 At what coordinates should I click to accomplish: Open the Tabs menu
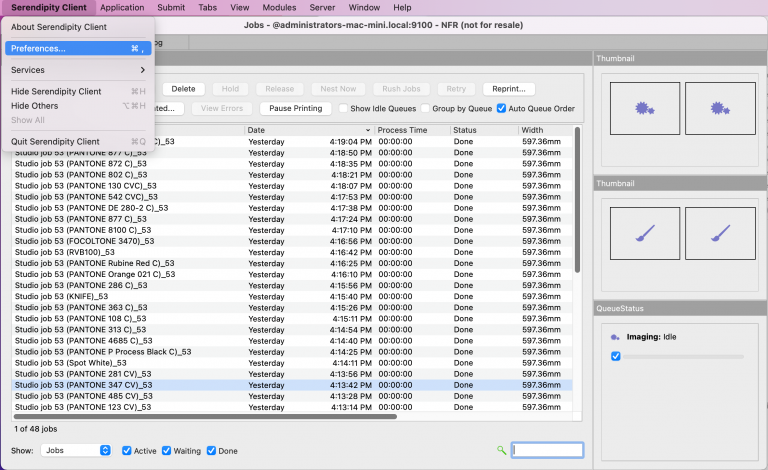coord(208,7)
